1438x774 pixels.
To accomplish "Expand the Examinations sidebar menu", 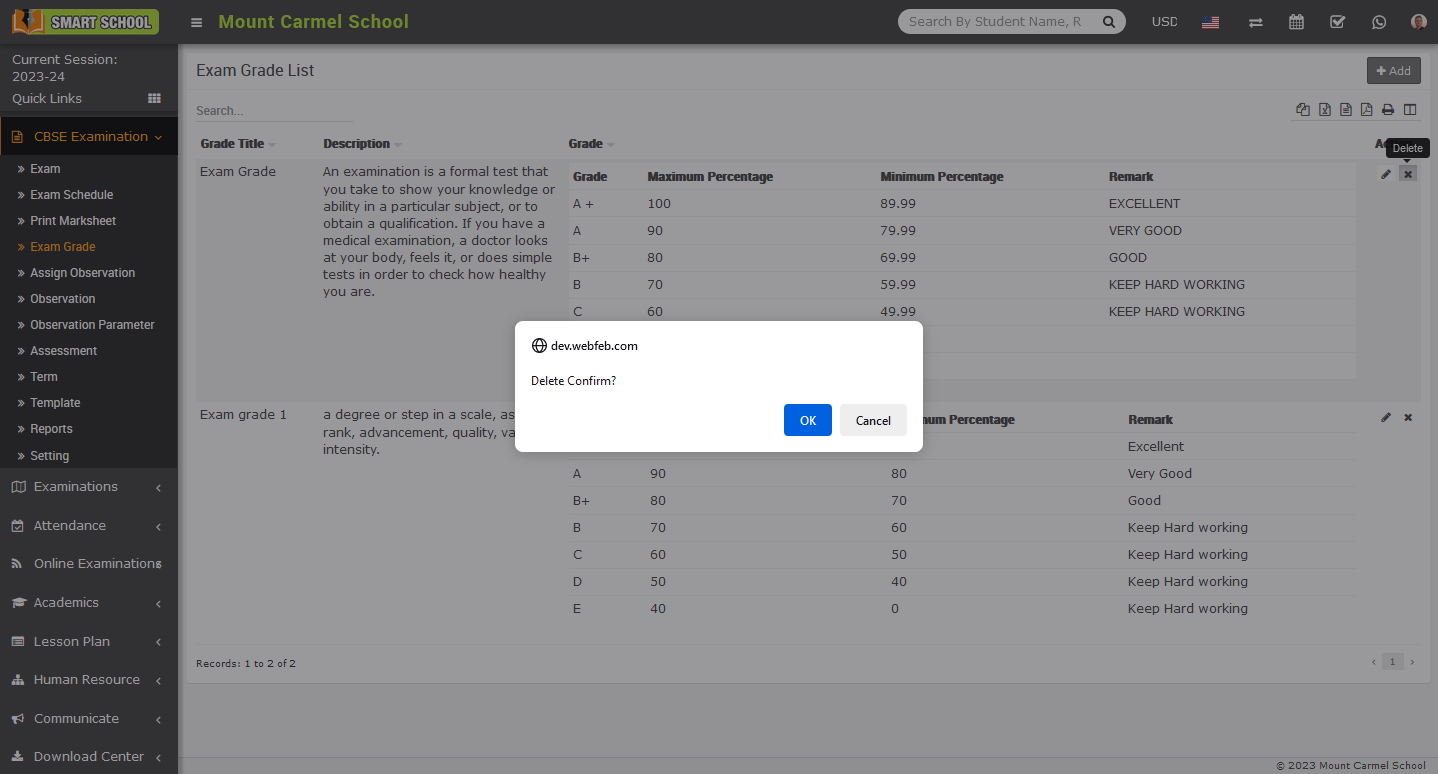I will pyautogui.click(x=76, y=487).
